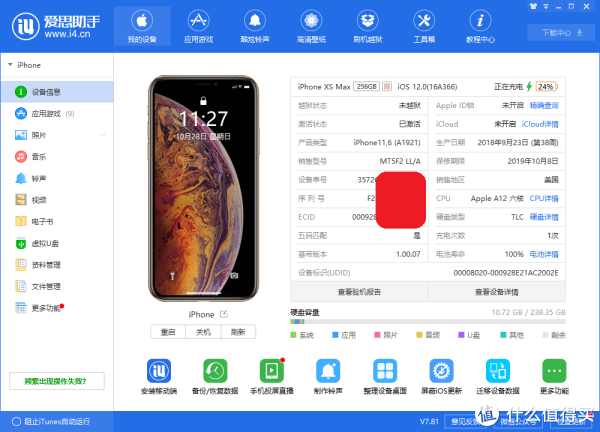This screenshot has width=600, height=432.
Task: Select 文件管理 in the sidebar
Action: click(x=57, y=286)
